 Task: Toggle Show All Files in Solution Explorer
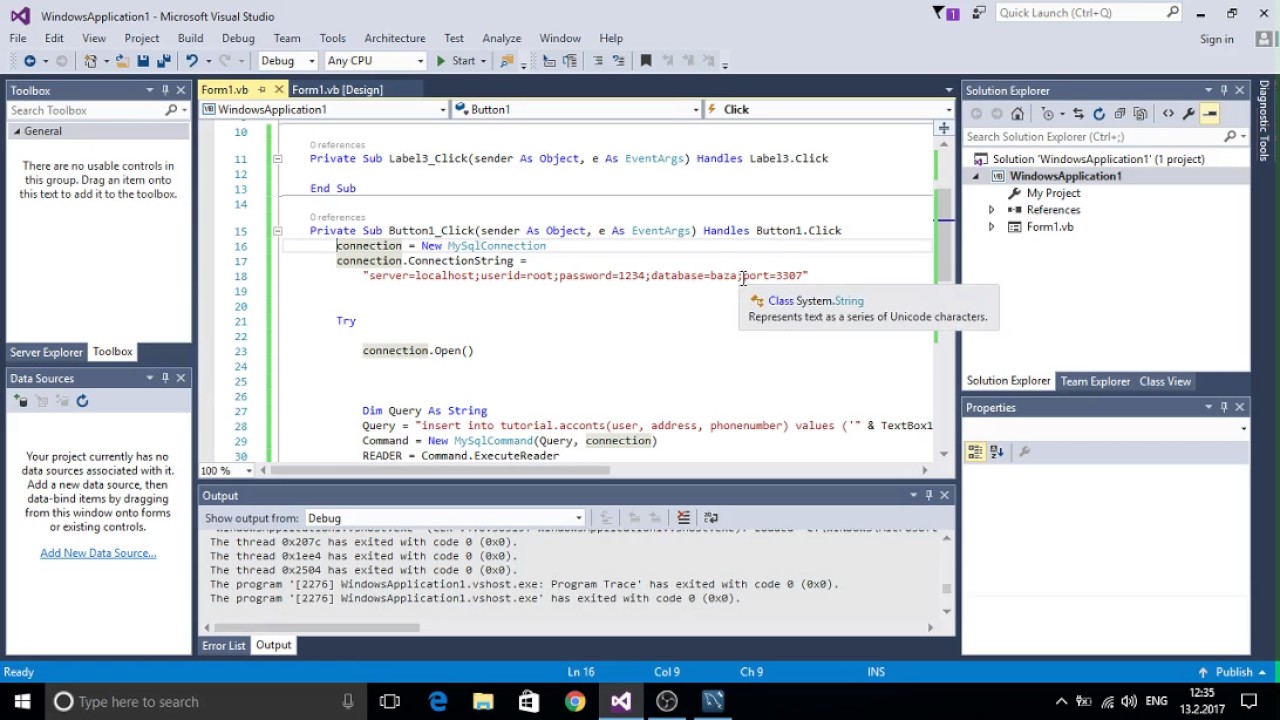[1140, 114]
